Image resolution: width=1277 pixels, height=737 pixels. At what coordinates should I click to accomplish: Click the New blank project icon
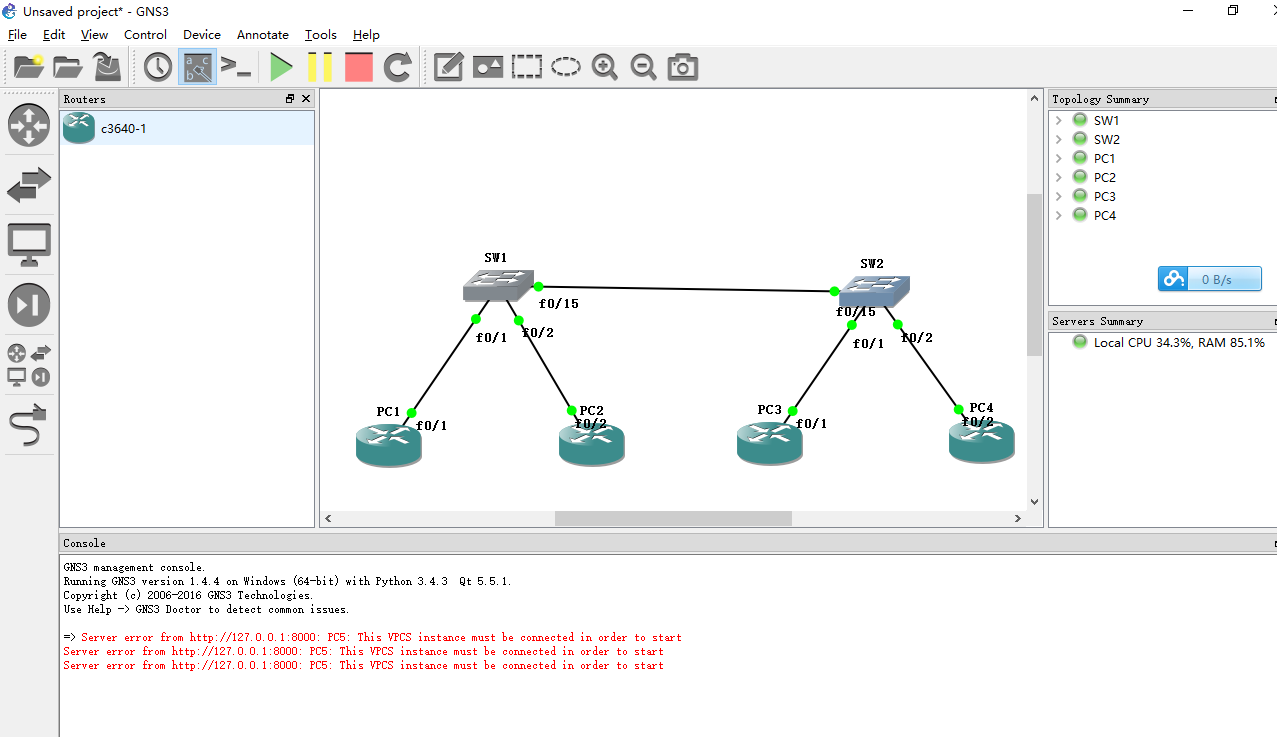click(x=28, y=67)
